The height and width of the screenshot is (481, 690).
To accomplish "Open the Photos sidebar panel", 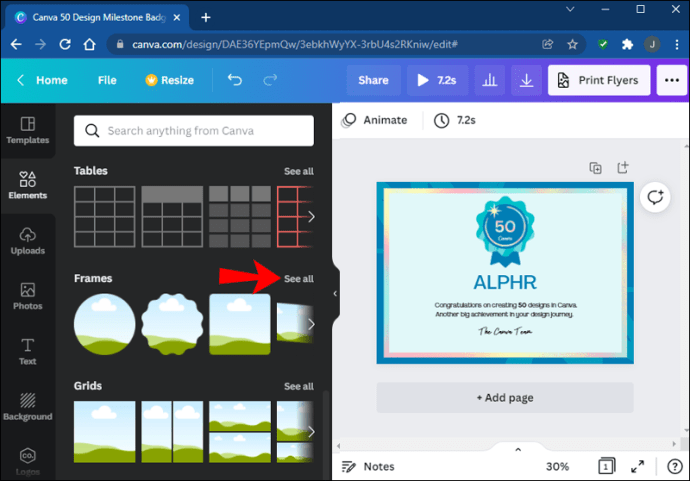I will pos(27,295).
